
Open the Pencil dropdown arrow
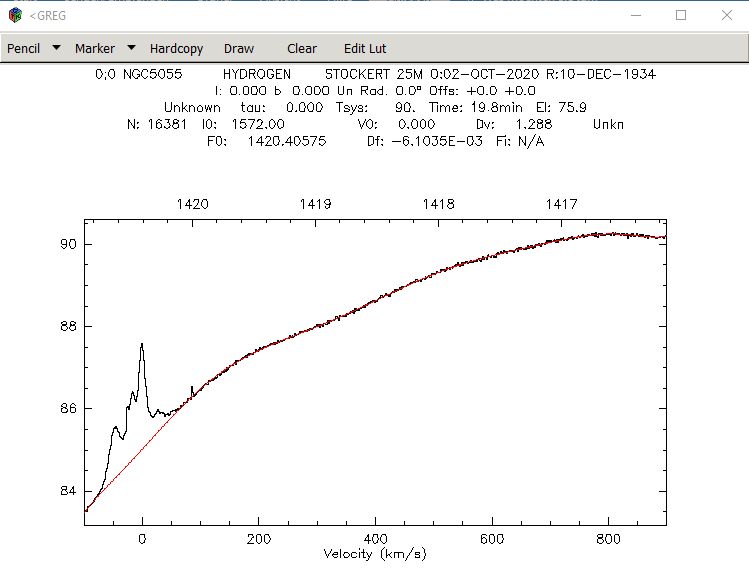coord(56,48)
